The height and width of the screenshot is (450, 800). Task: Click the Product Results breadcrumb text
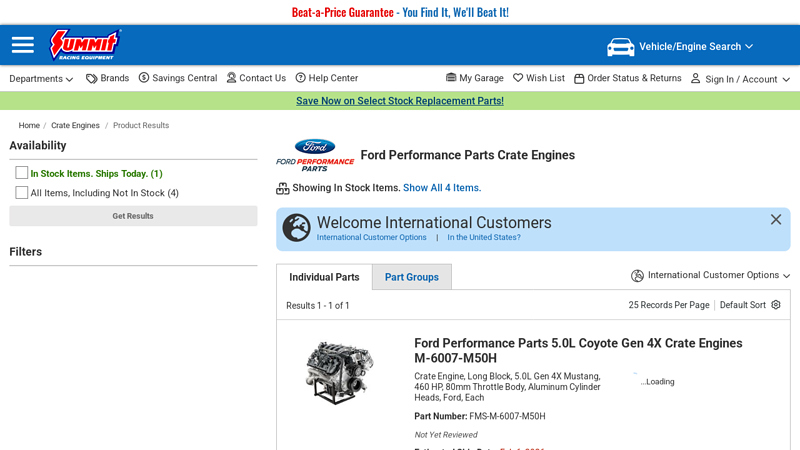(141, 126)
